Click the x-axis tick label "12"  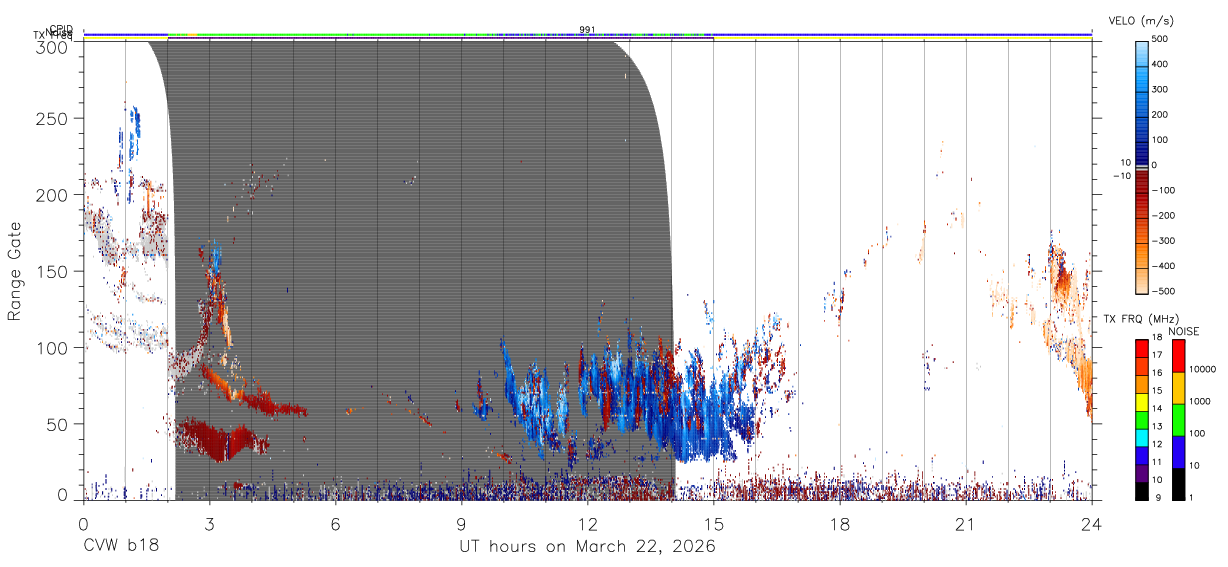pos(587,523)
